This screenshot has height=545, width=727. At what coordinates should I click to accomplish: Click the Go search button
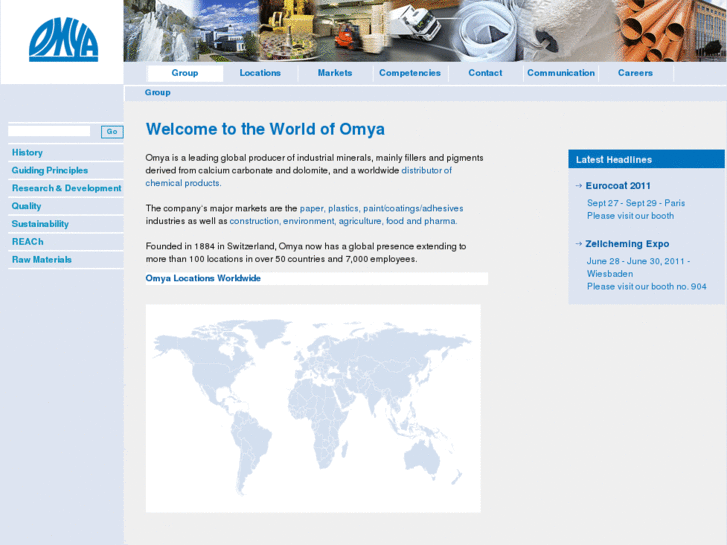pos(112,132)
